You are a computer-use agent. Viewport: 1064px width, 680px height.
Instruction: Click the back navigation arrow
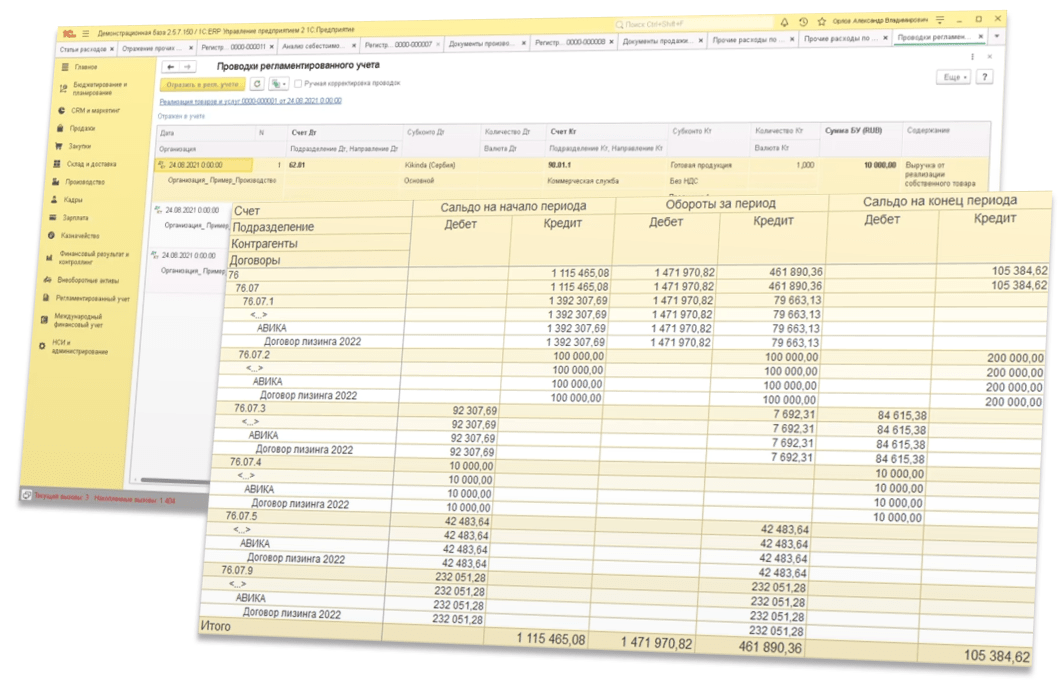pos(170,67)
